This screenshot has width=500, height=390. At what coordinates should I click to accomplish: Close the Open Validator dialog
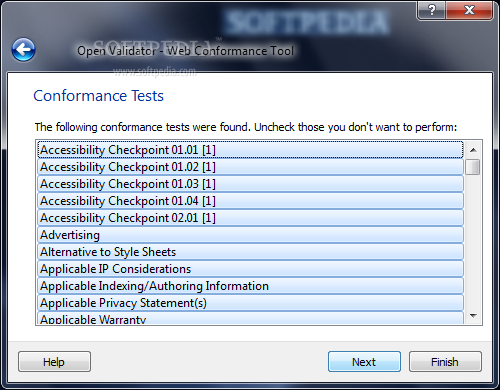coord(469,10)
